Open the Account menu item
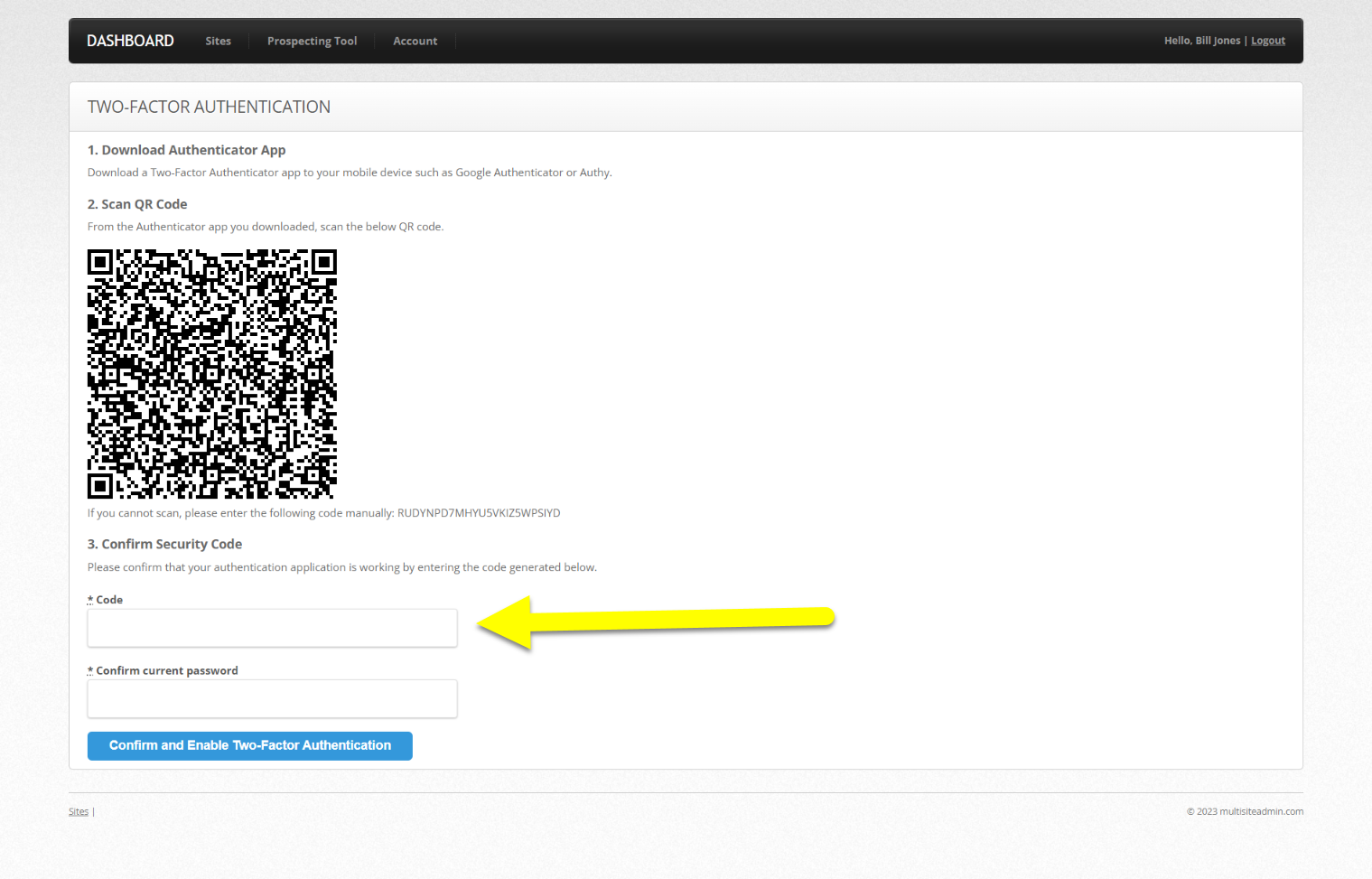 [415, 41]
